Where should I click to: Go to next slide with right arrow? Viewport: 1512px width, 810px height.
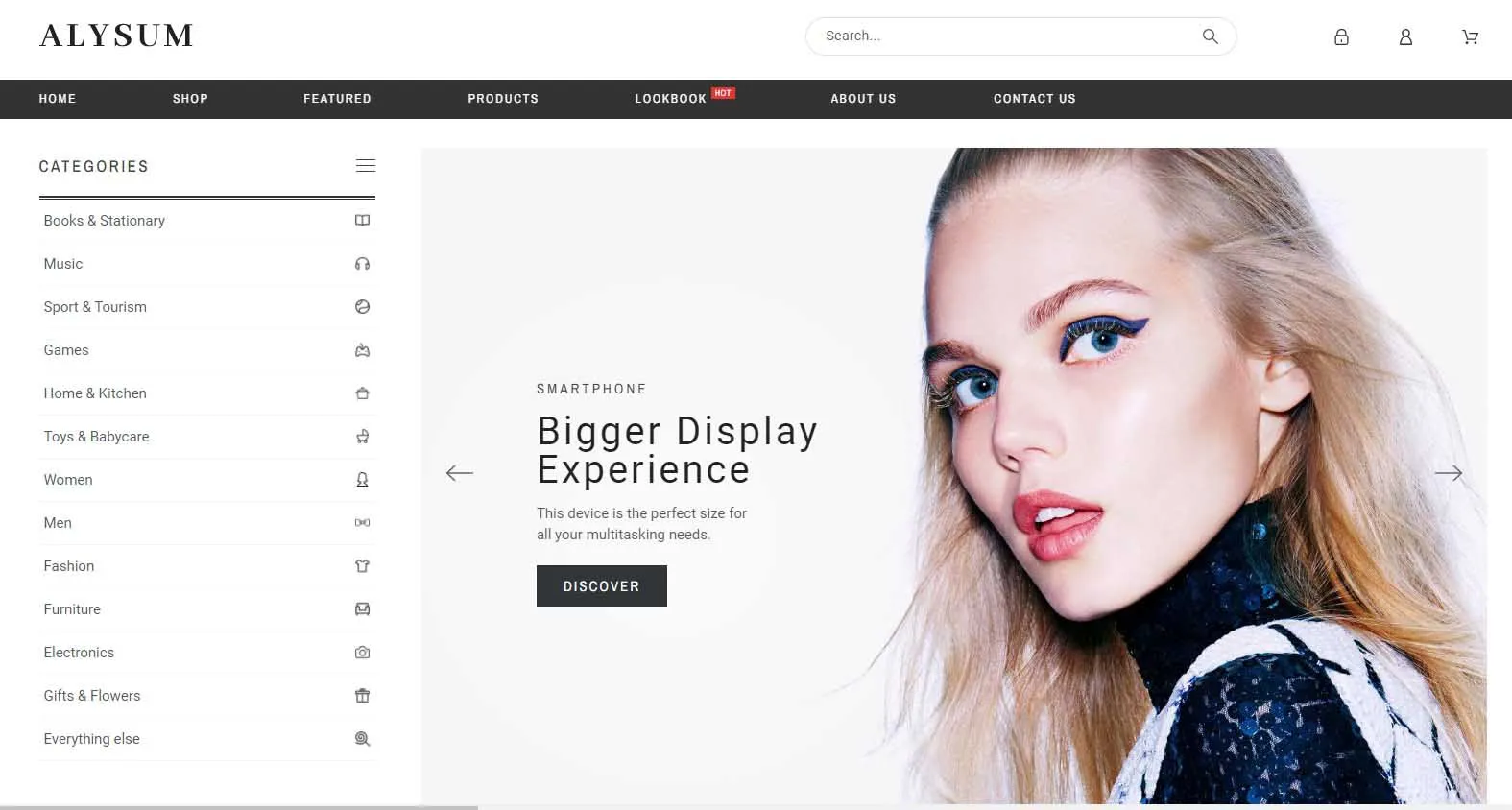tap(1449, 473)
